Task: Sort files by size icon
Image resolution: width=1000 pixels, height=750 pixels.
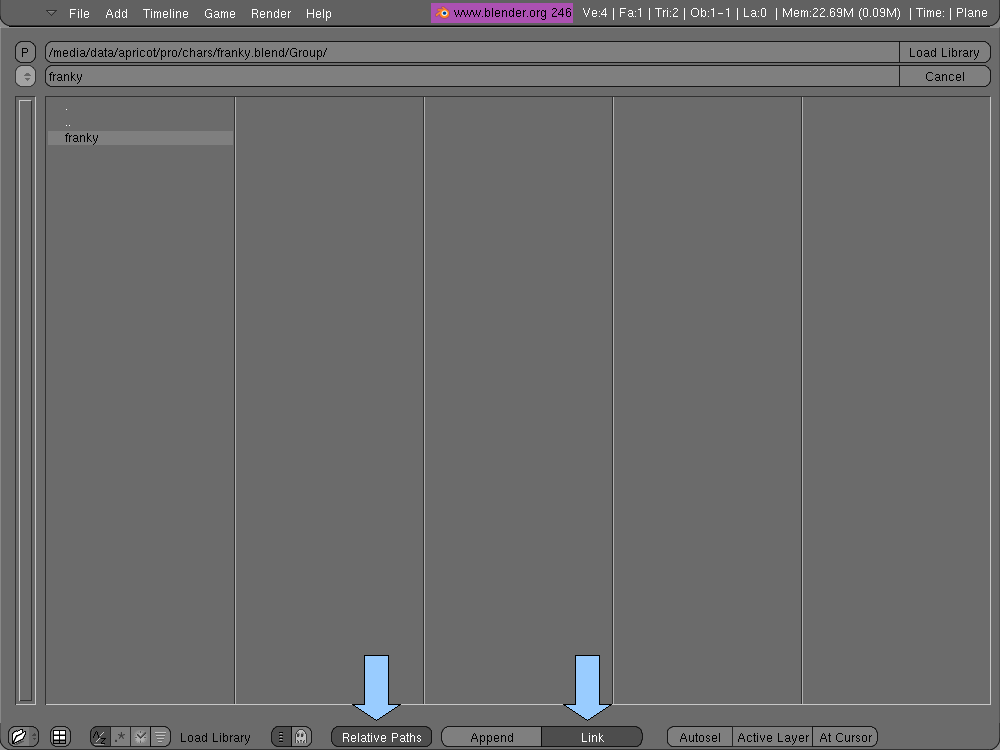Action: 160,737
